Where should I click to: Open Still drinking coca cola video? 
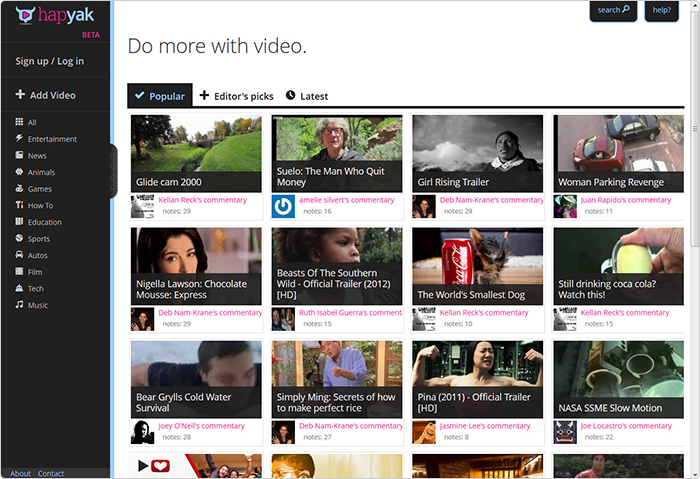(619, 267)
